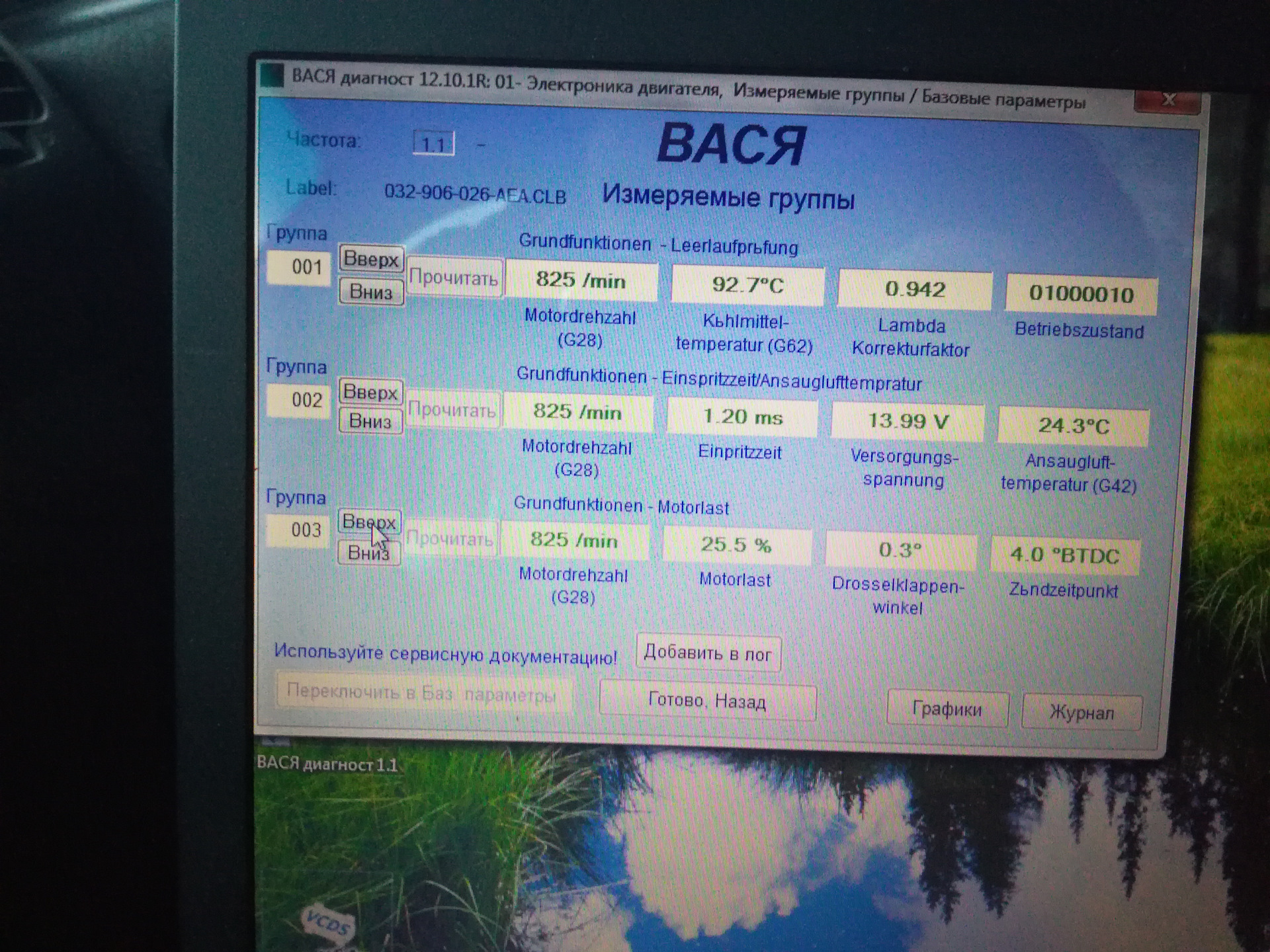Click the Betriebszustand label
1270x952 pixels.
(x=1079, y=330)
